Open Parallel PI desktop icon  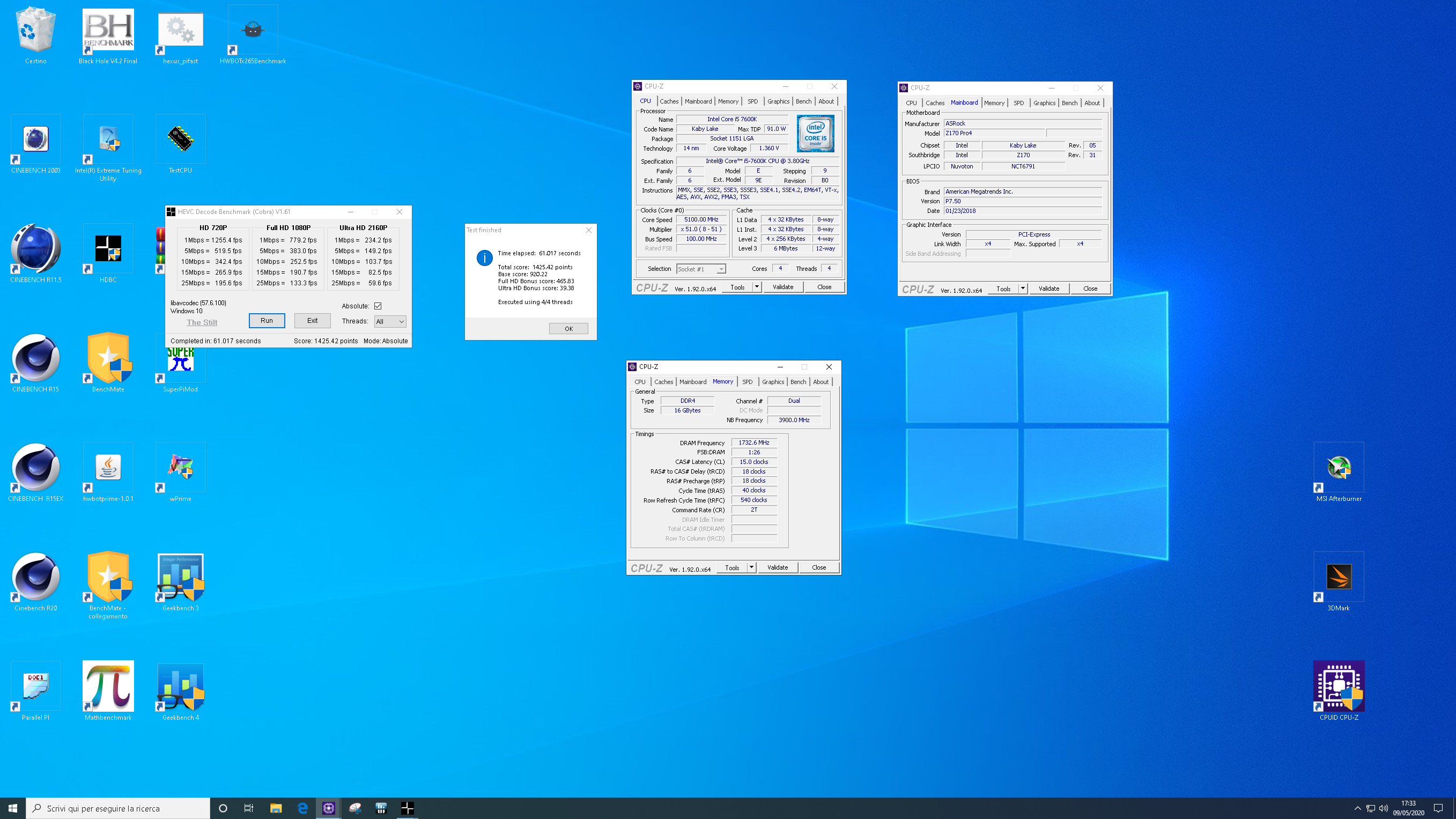click(35, 691)
